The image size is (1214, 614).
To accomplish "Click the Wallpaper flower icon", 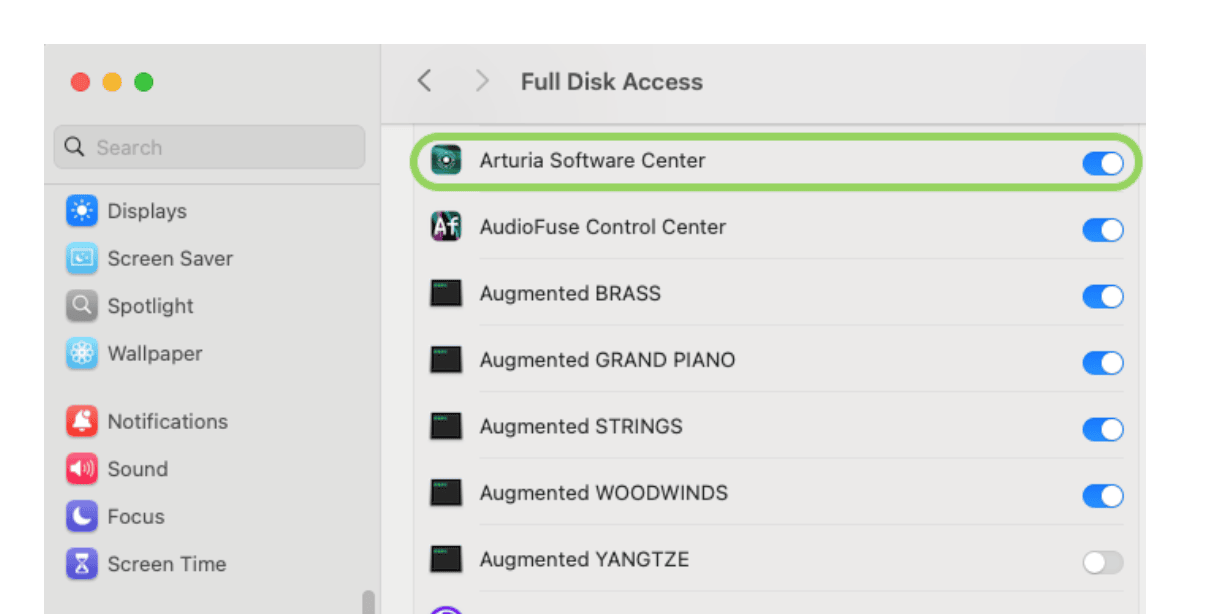I will 82,354.
